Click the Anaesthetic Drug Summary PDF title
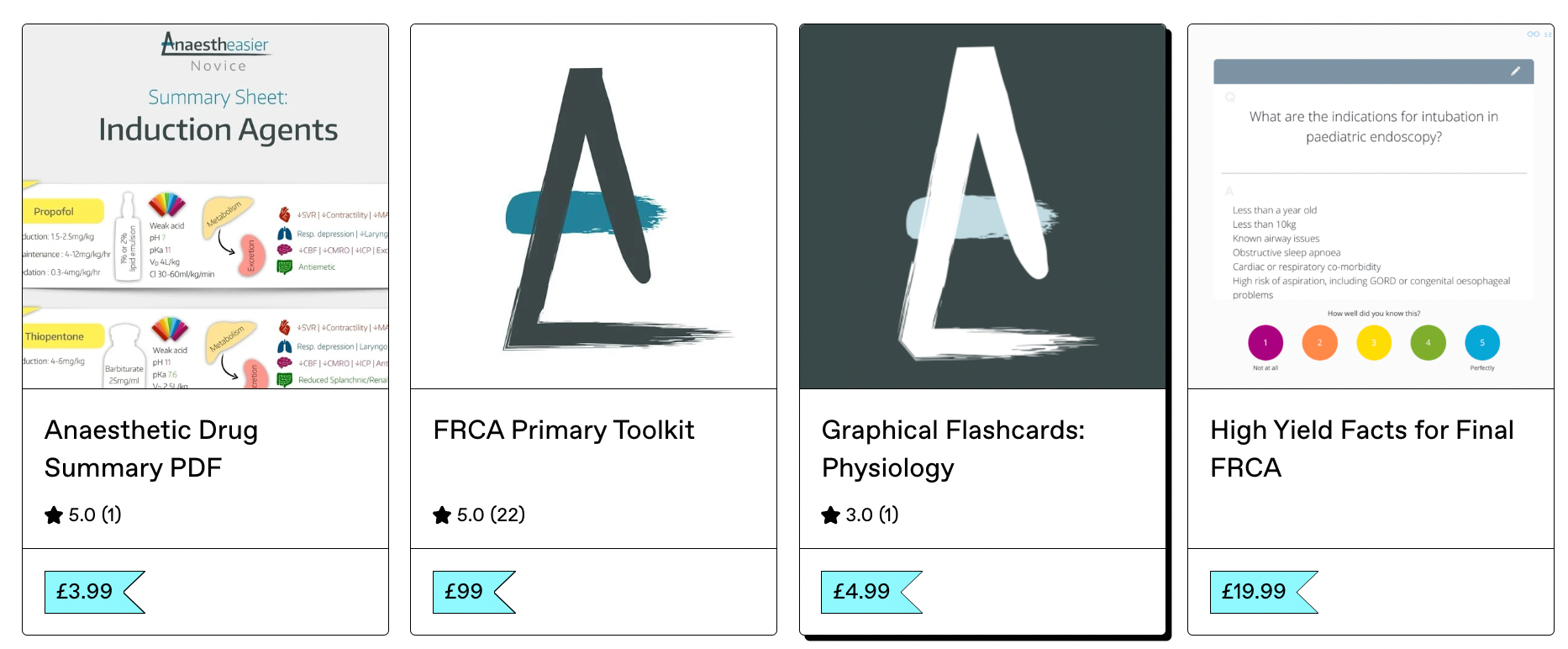1568x649 pixels. pos(151,448)
